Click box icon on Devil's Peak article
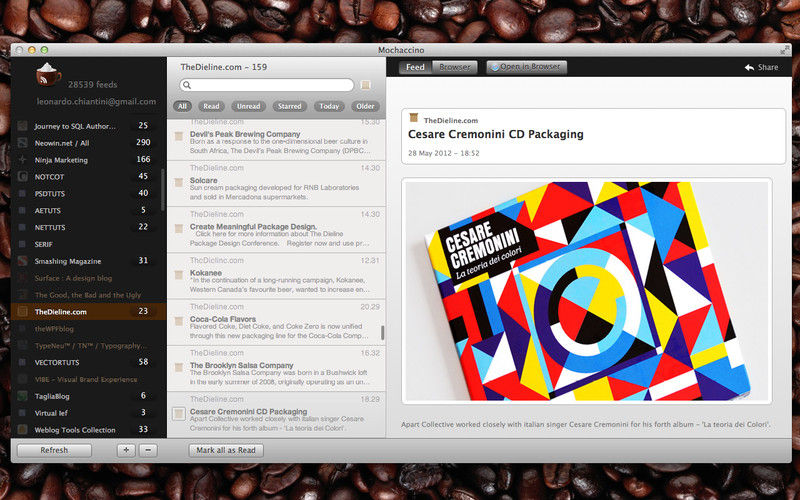The height and width of the screenshot is (500, 800). tap(179, 136)
